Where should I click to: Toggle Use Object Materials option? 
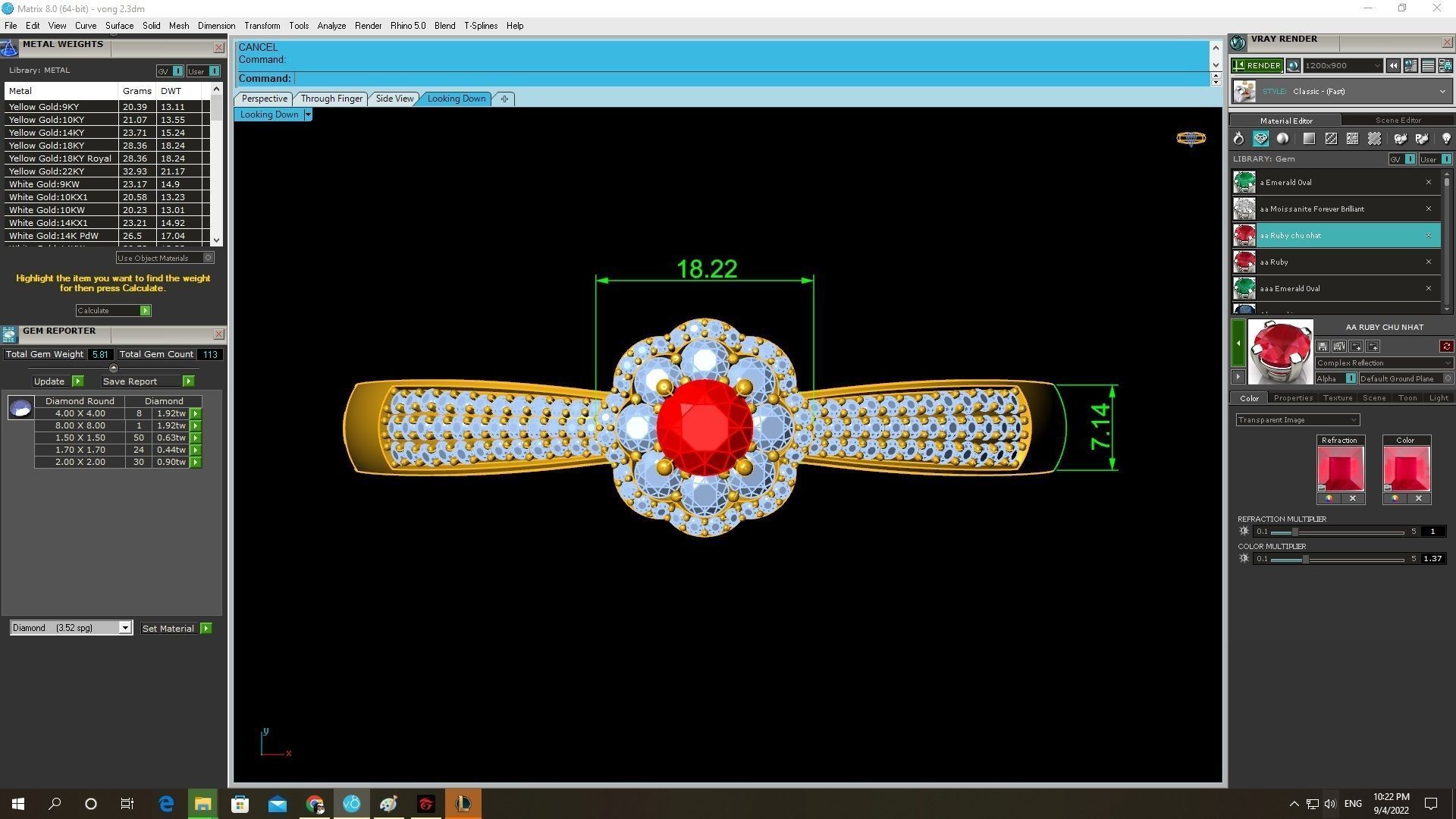(x=165, y=258)
